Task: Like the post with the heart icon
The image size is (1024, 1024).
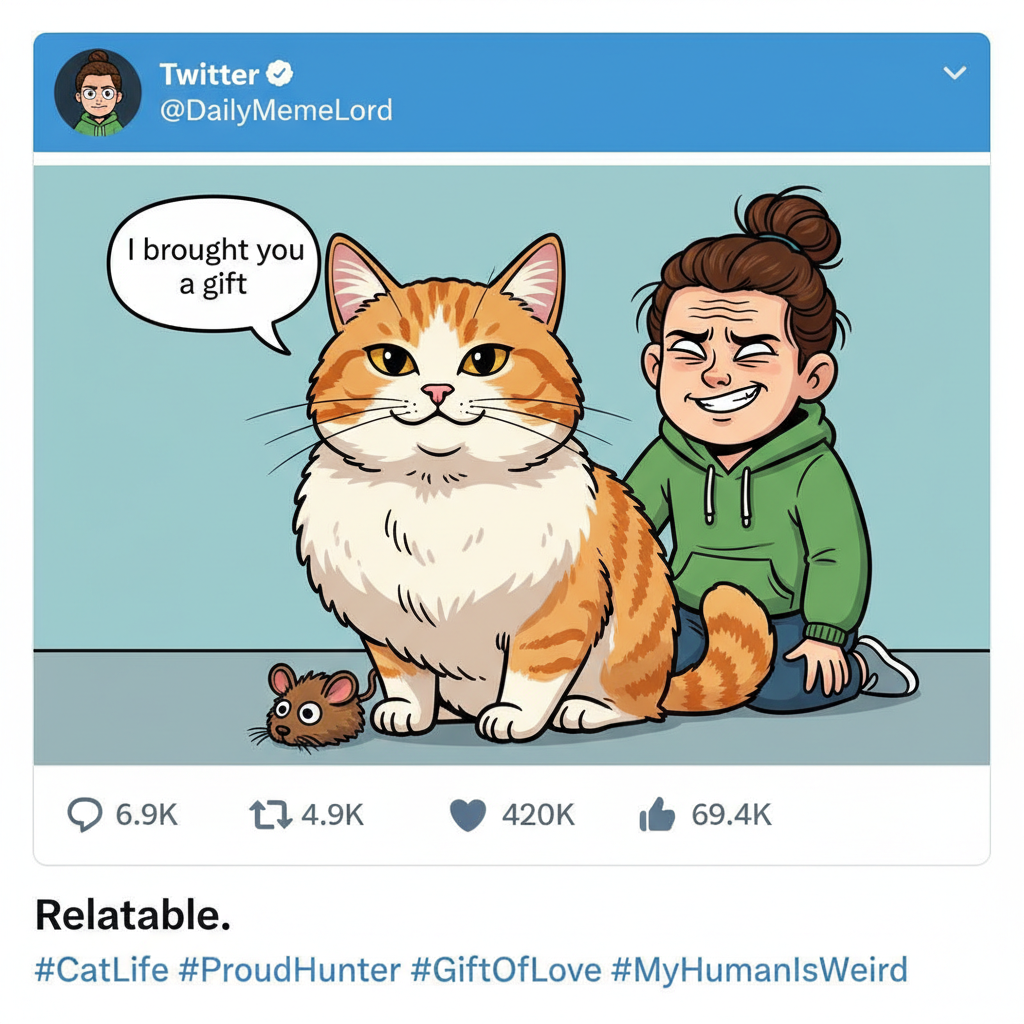Action: (x=468, y=815)
